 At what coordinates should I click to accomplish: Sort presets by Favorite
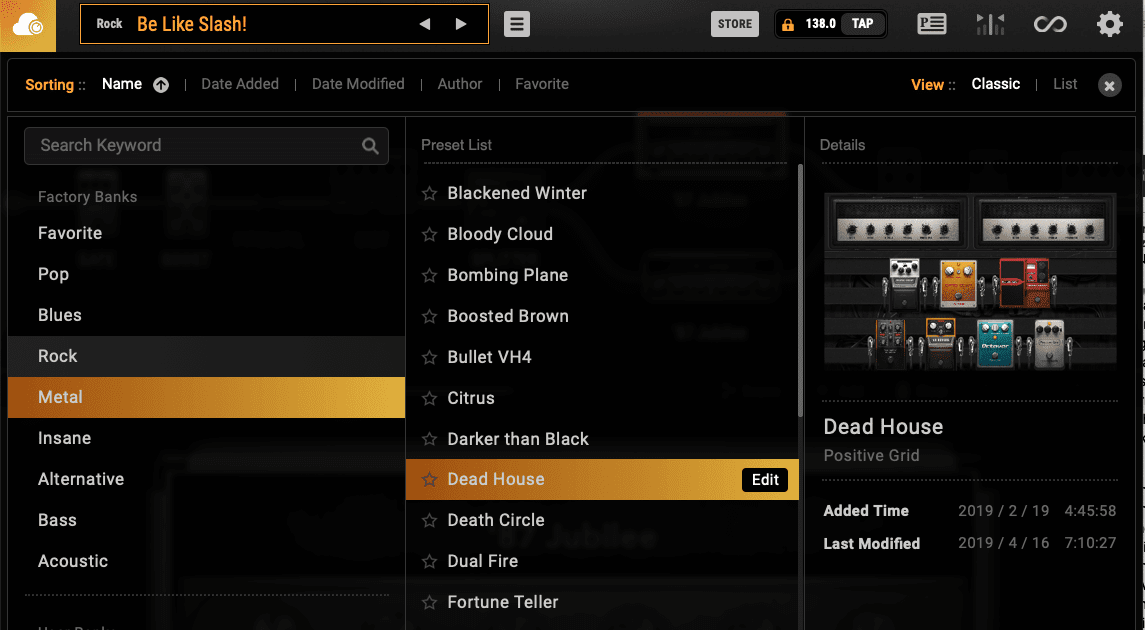click(x=542, y=84)
